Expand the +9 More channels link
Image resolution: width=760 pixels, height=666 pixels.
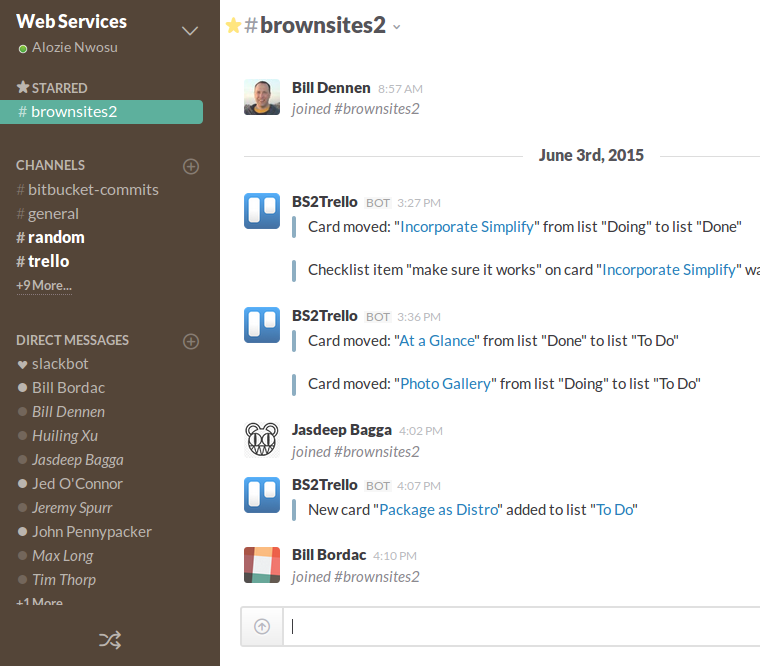44,285
